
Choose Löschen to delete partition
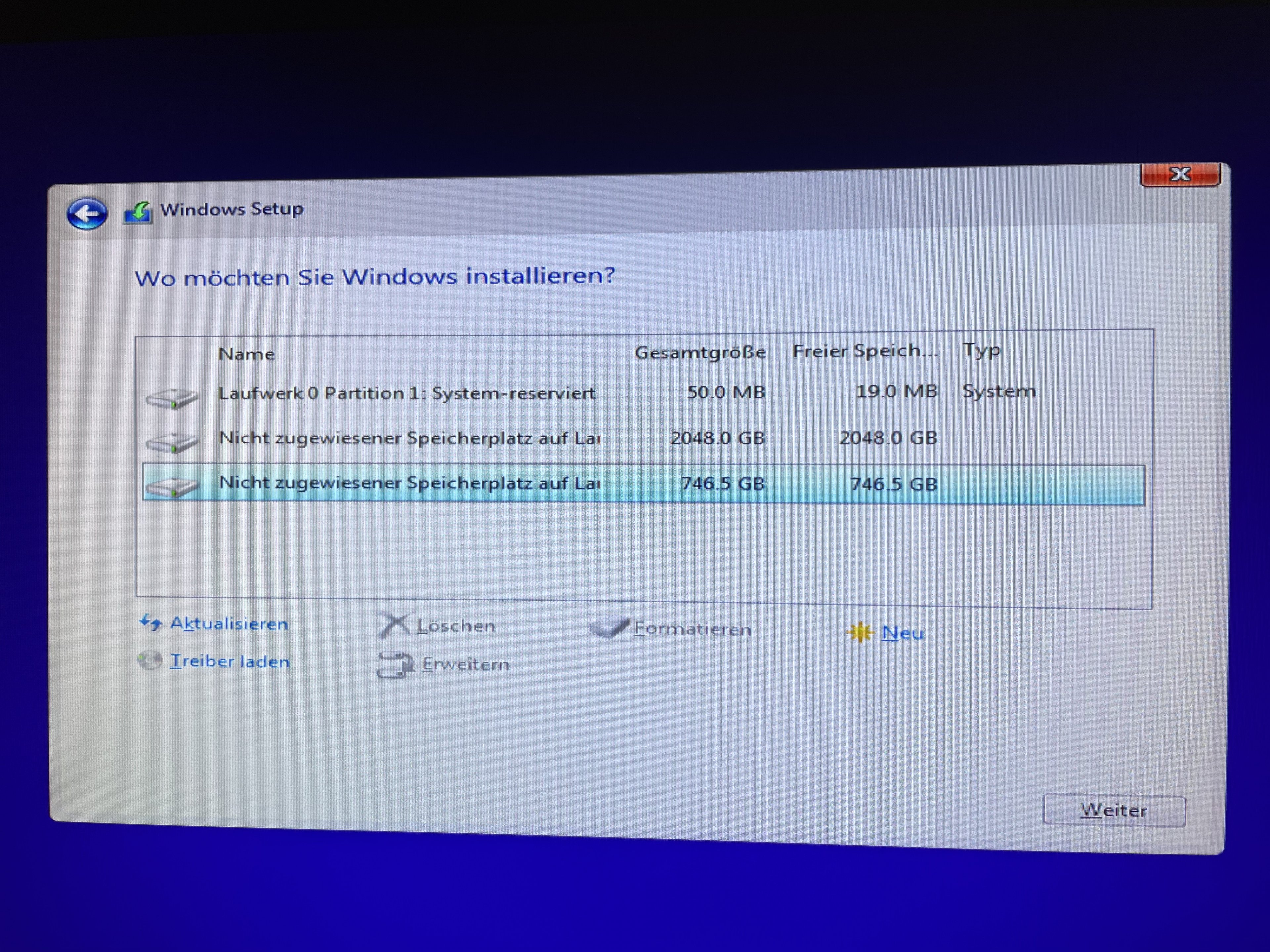pos(456,626)
